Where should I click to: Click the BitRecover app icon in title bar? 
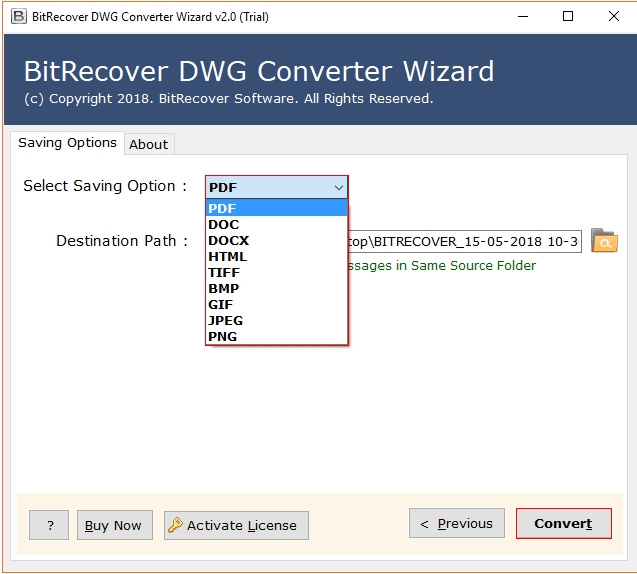[18, 17]
